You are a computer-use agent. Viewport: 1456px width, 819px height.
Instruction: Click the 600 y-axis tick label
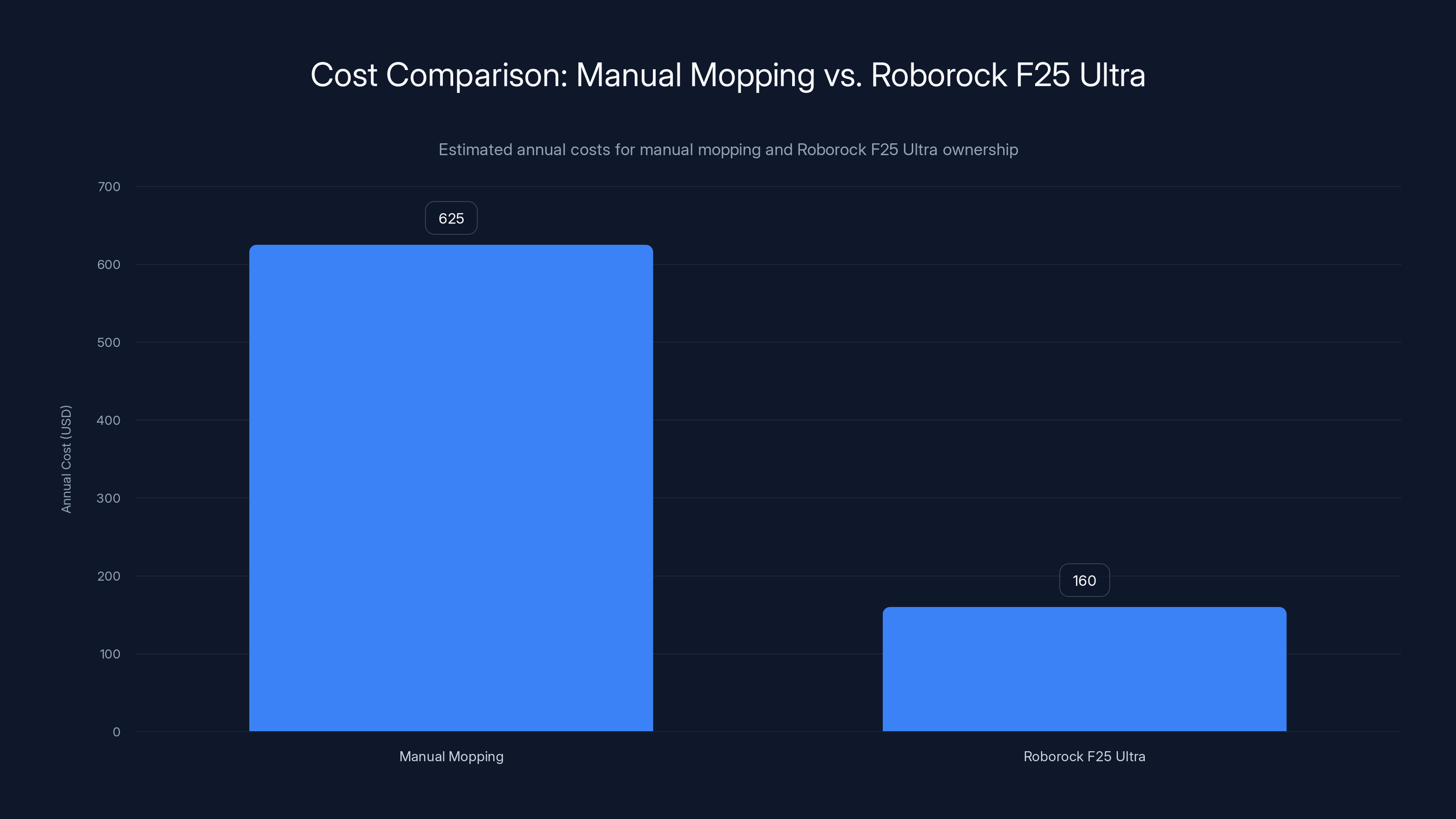point(111,264)
